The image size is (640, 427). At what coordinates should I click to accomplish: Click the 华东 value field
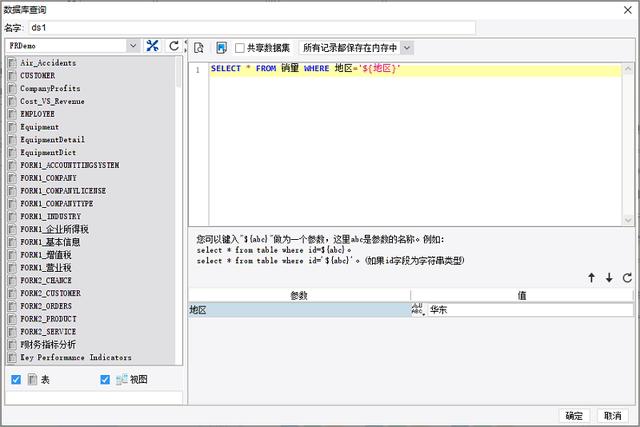coord(530,309)
